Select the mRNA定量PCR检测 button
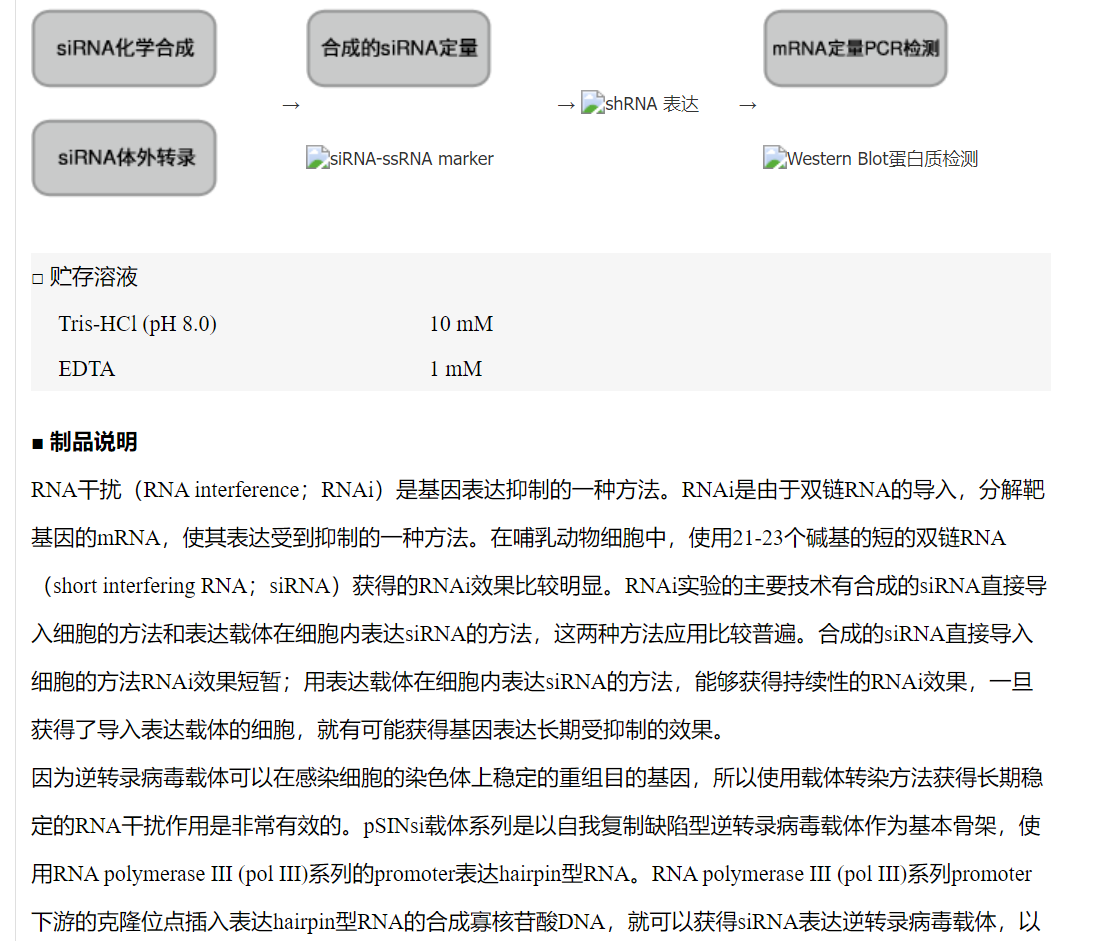Viewport: 1104px width, 941px height. pyautogui.click(x=855, y=48)
